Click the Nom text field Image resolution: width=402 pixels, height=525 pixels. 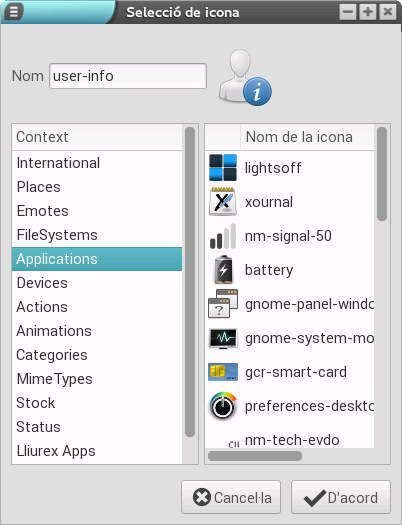pos(128,76)
